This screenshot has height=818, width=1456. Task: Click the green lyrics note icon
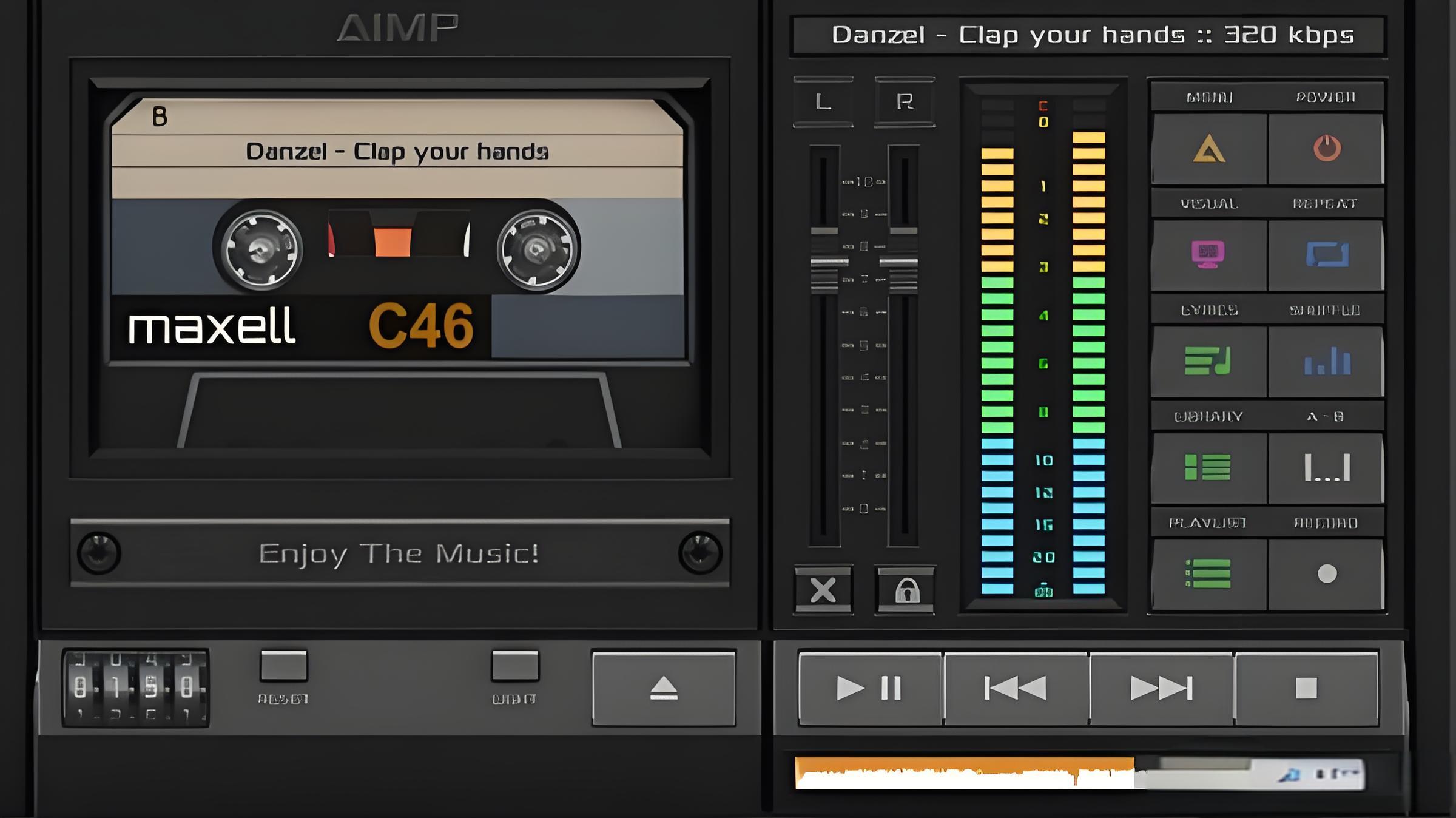[x=1208, y=362]
